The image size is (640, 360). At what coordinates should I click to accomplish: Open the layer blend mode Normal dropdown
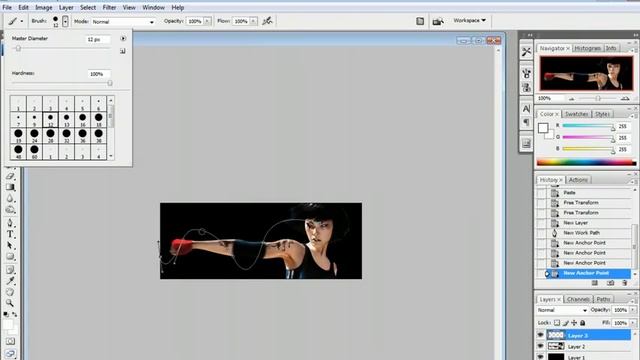coord(562,310)
